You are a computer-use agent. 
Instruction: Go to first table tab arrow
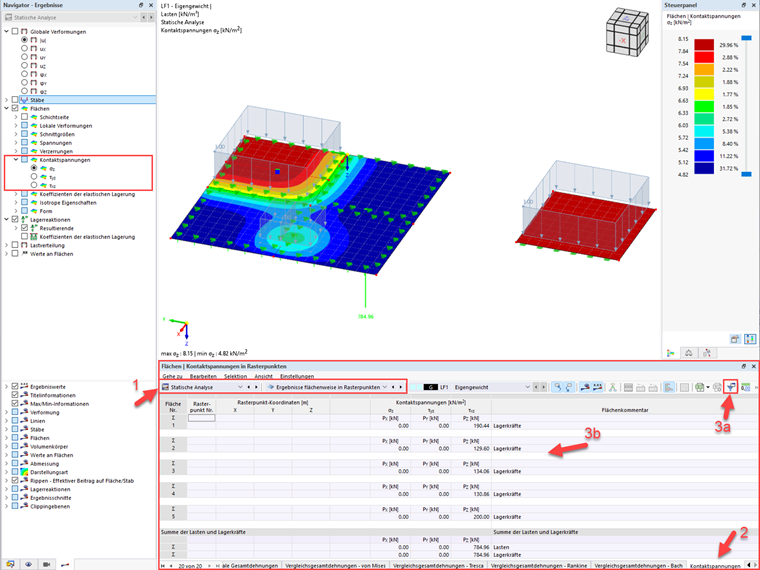163,566
